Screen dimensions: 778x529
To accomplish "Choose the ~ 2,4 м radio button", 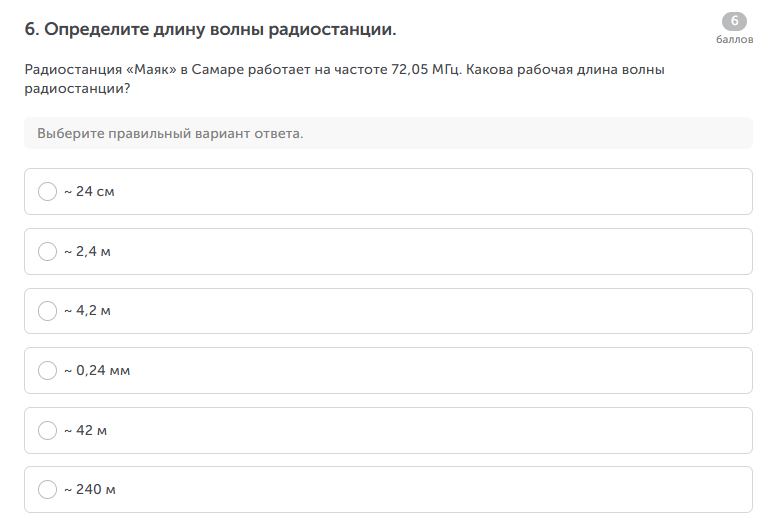I will [x=47, y=251].
